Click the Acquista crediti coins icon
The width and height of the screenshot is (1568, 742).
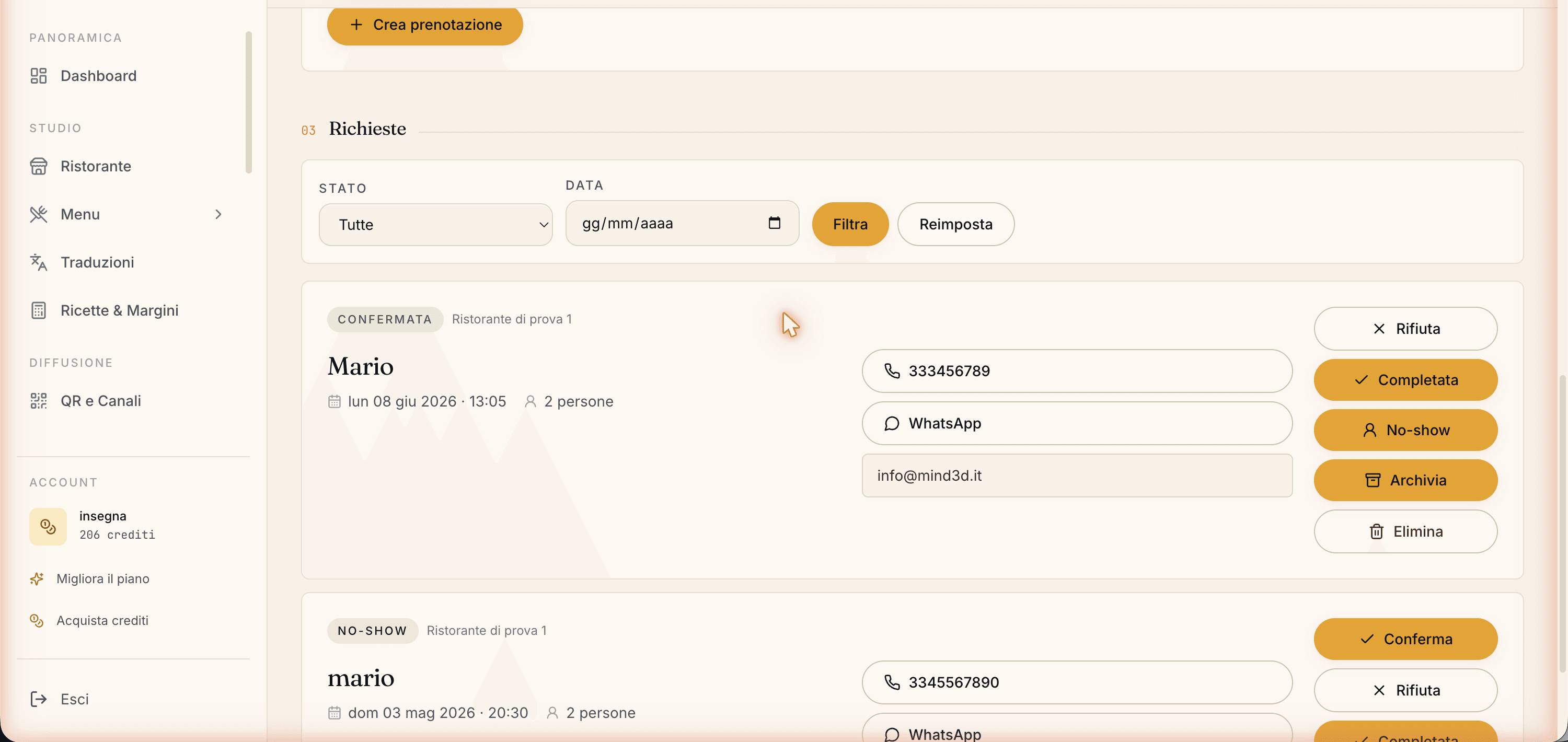(x=37, y=620)
